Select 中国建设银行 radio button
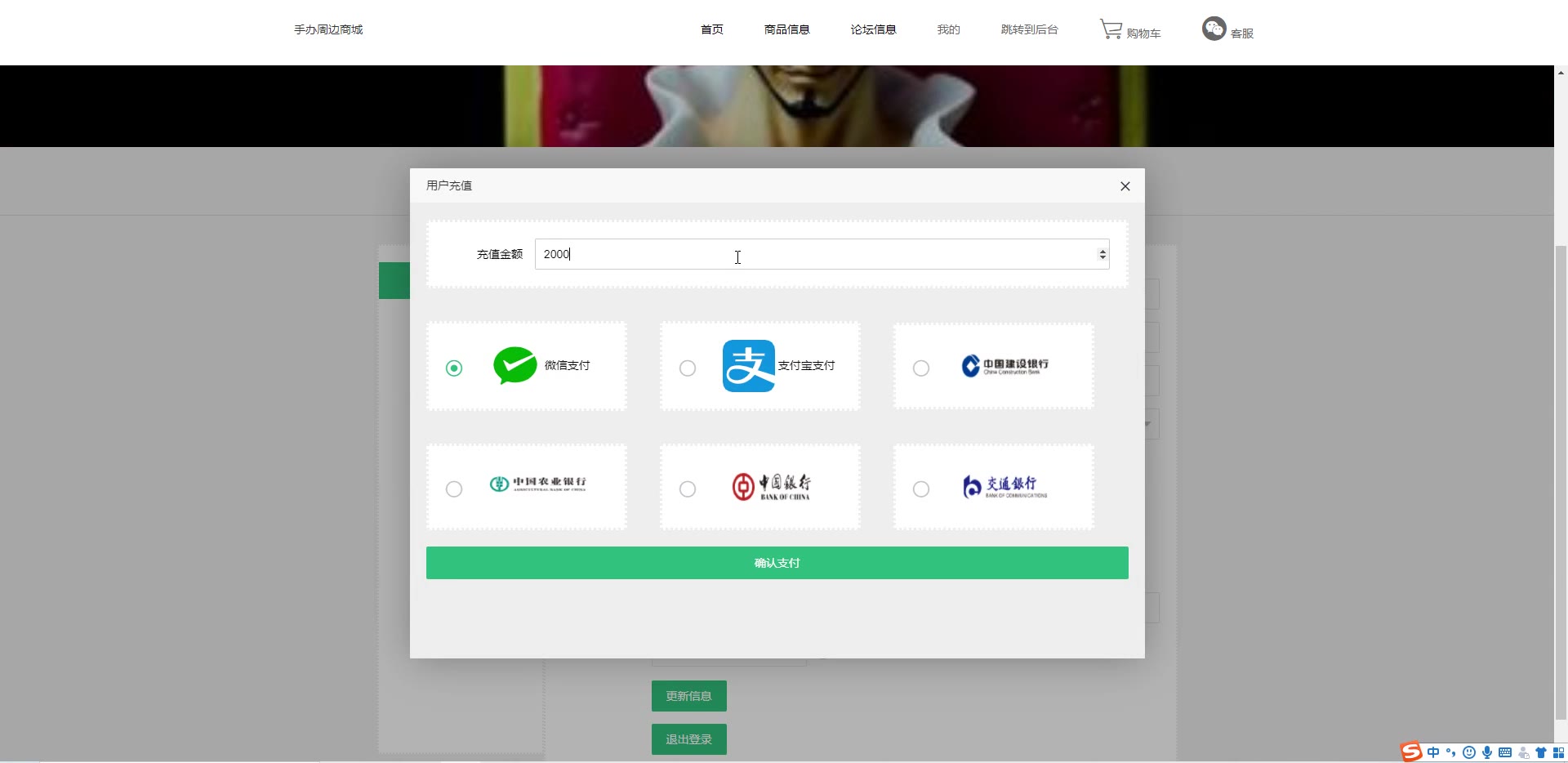Screen dimensions: 1568x763 [x=921, y=368]
